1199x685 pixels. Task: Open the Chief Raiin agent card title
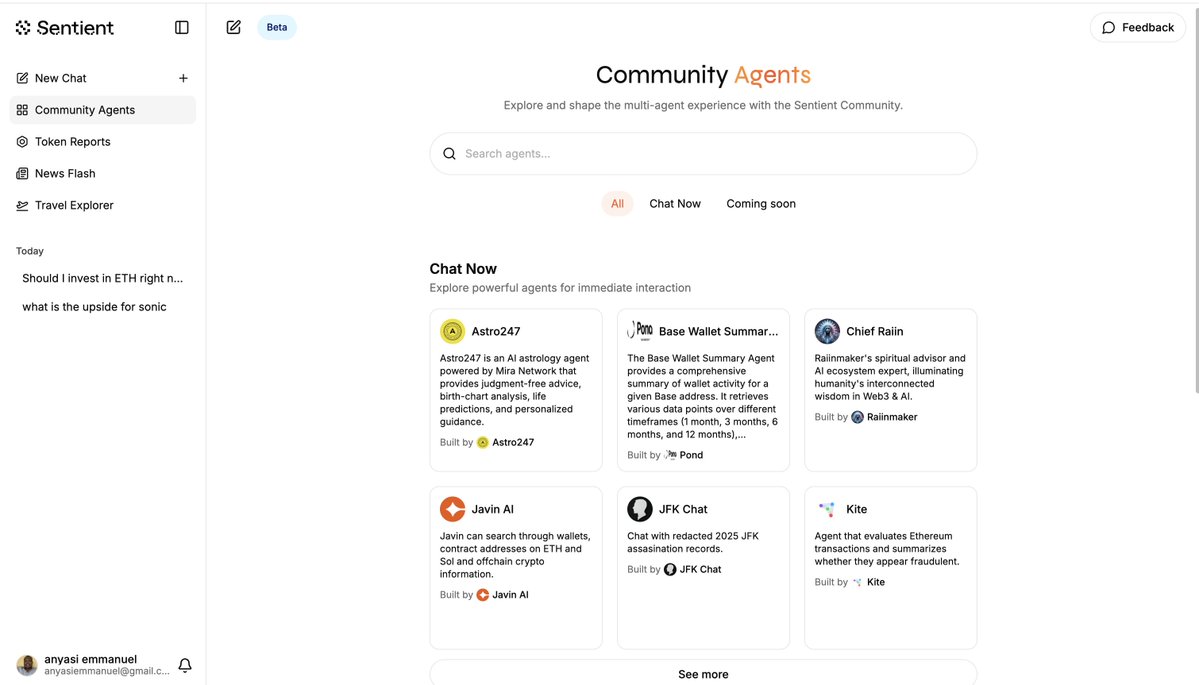click(x=875, y=331)
